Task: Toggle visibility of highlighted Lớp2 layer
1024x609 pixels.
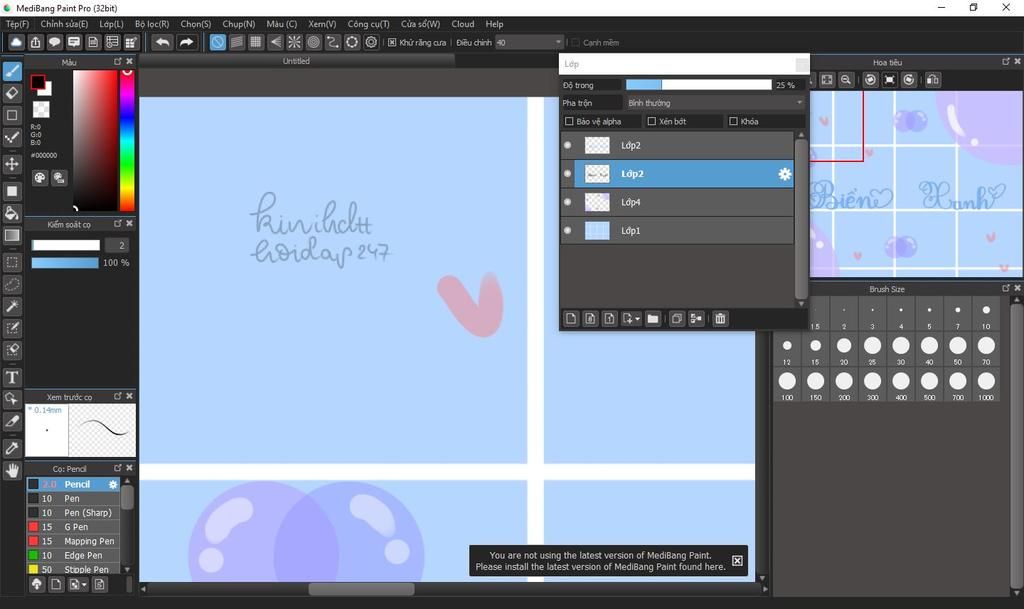Action: (568, 174)
